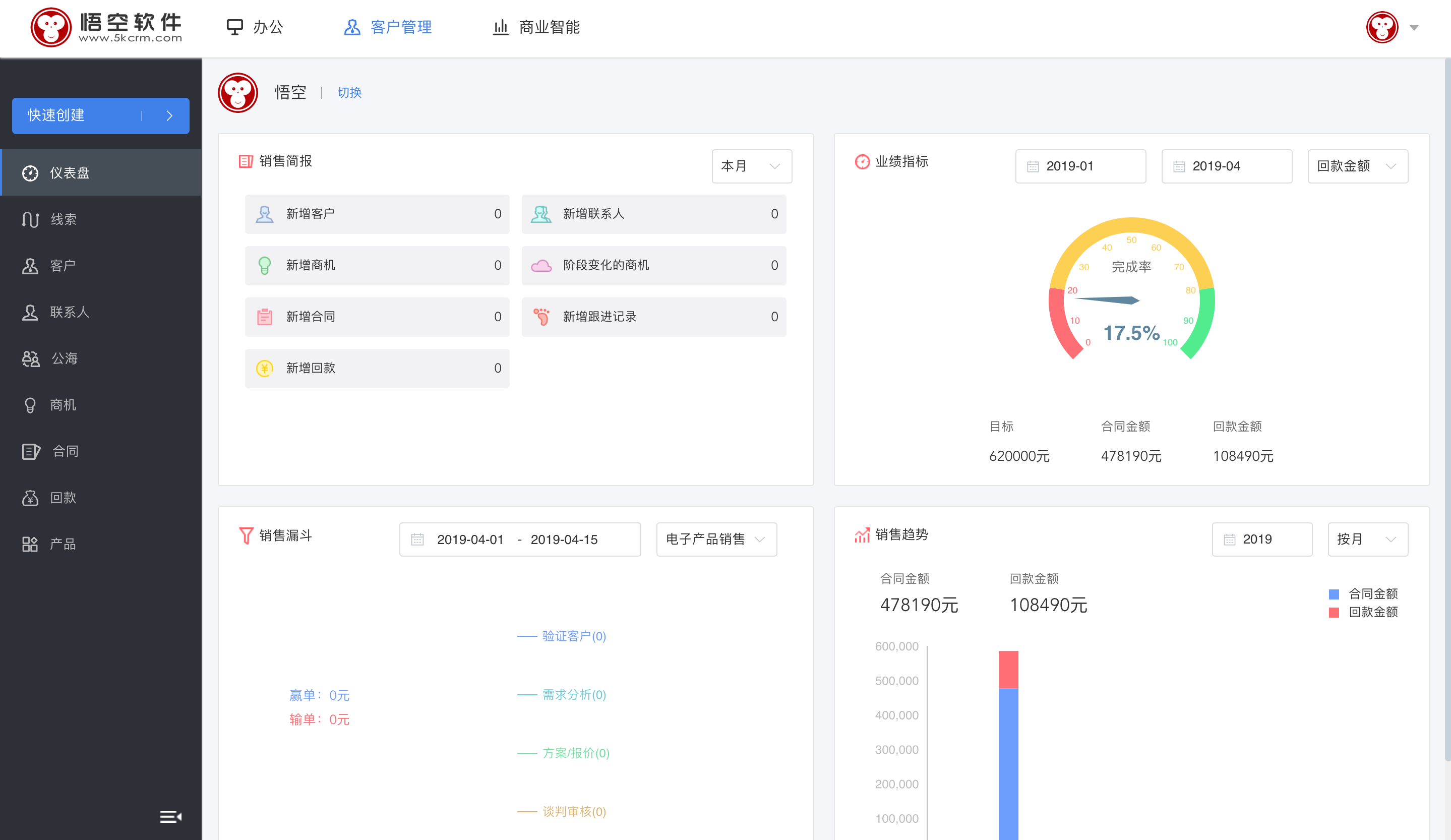Click the 销售漏斗 funnel icon
Image resolution: width=1451 pixels, height=840 pixels.
point(246,535)
